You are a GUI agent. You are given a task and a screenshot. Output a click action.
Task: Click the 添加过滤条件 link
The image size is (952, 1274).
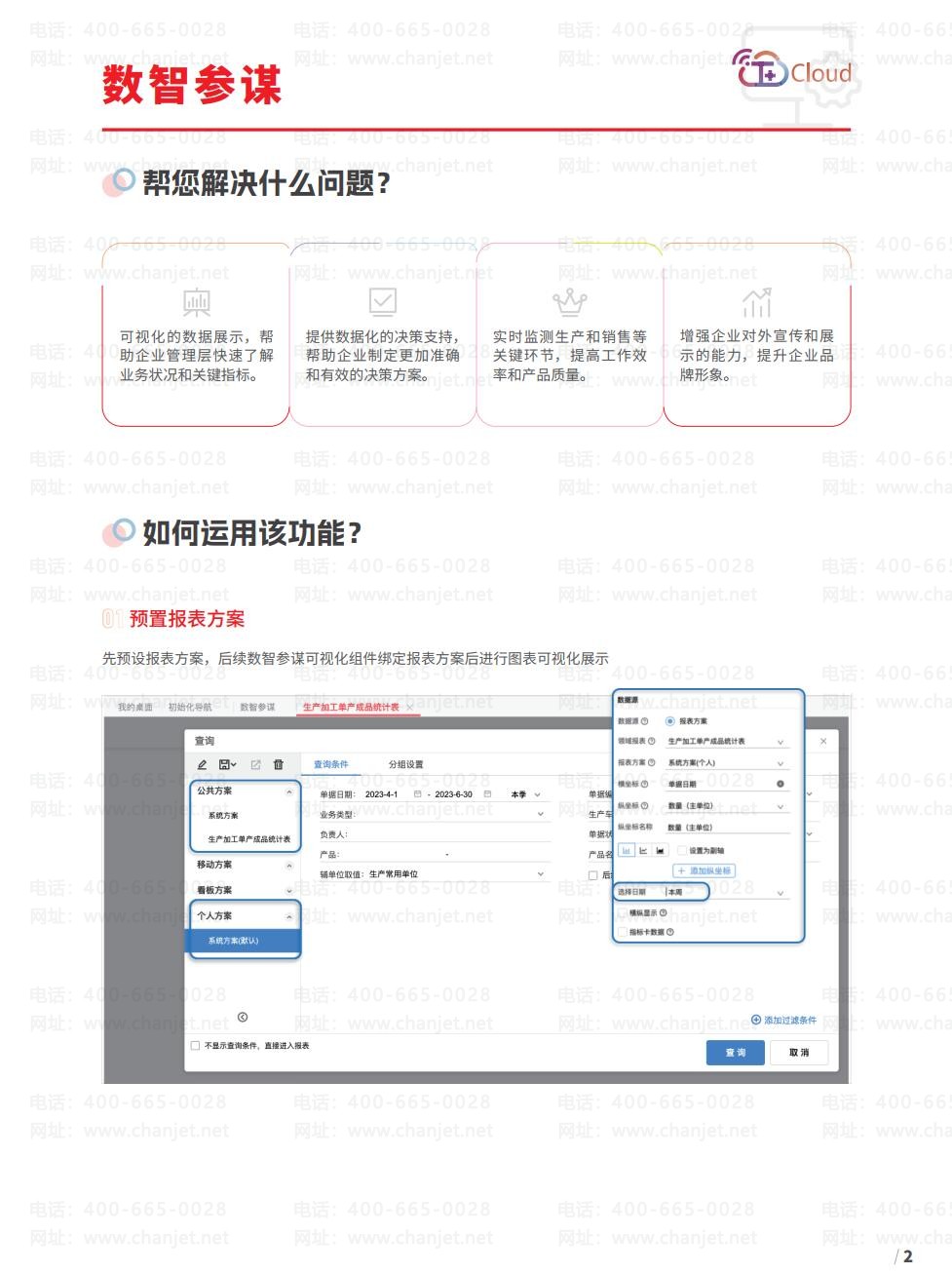[784, 1020]
